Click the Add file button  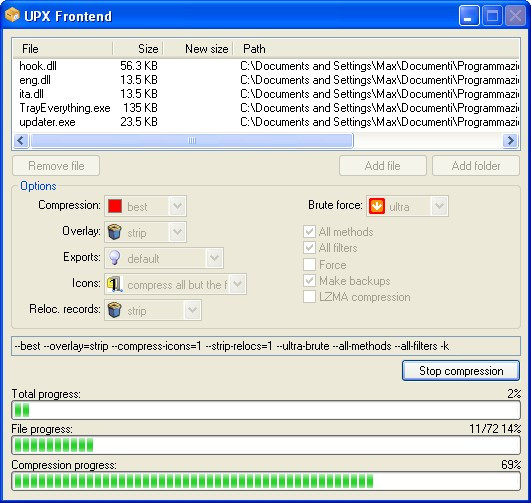383,166
